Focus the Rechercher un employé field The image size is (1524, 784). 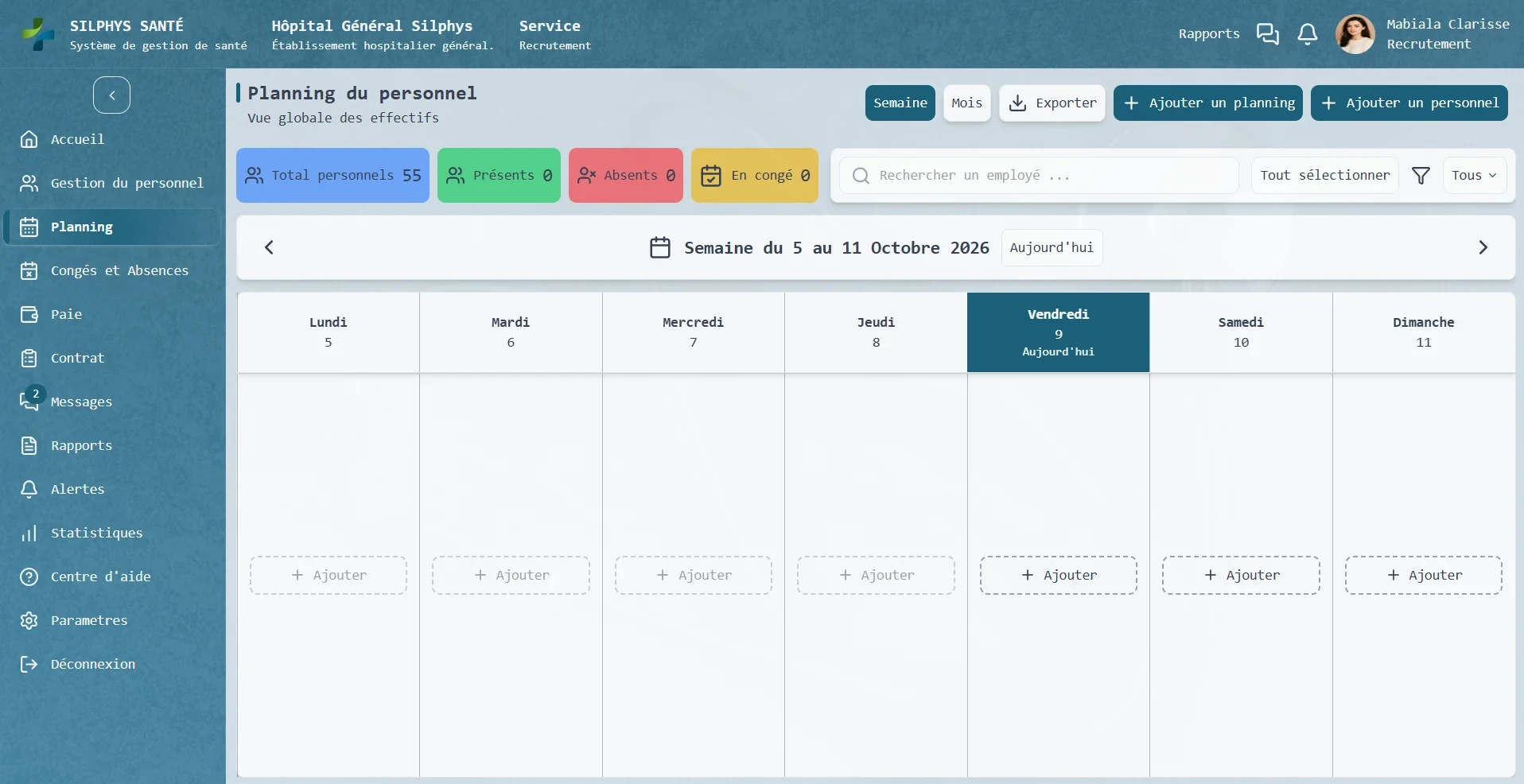1039,175
